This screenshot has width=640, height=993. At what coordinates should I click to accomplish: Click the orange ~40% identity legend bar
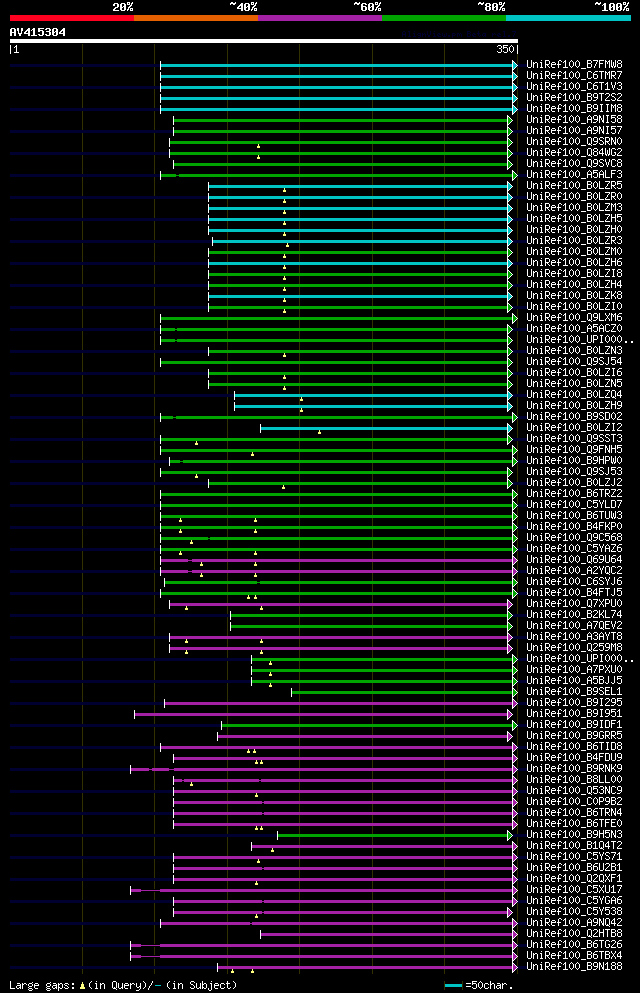tap(196, 18)
